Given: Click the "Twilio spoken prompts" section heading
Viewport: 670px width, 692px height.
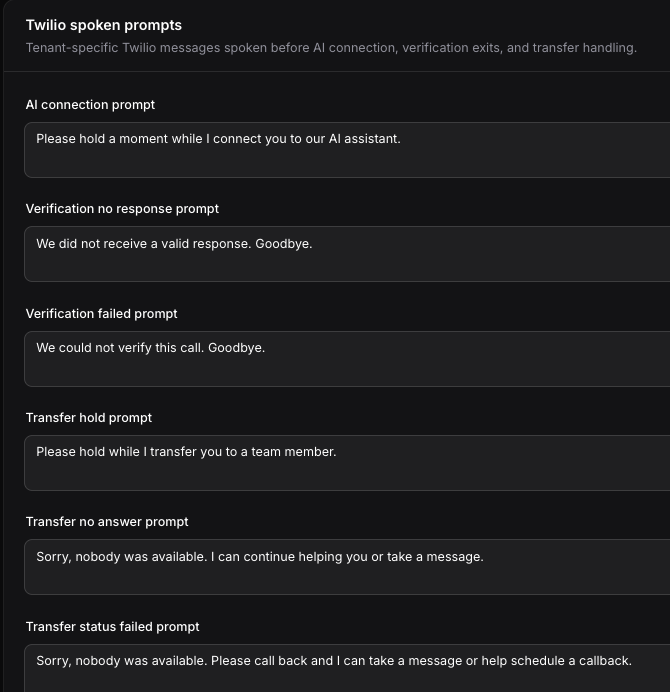Looking at the screenshot, I should pos(104,25).
